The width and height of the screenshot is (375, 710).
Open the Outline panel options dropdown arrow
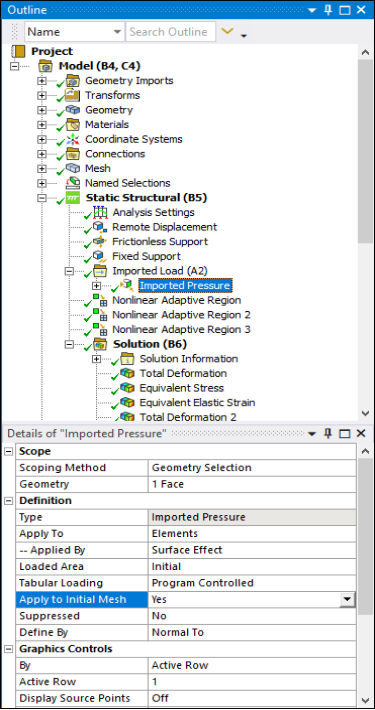pyautogui.click(x=312, y=10)
